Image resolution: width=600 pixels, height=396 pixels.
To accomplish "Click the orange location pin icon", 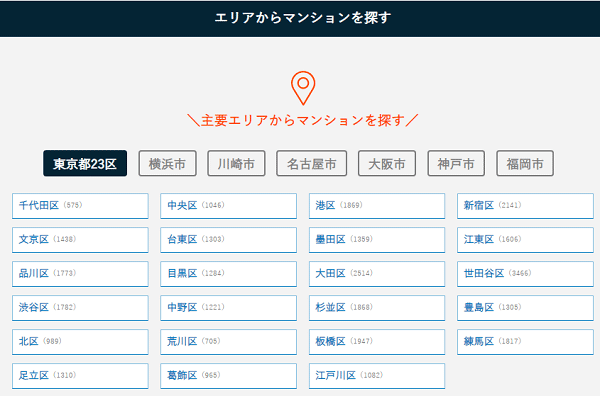I will pos(303,88).
